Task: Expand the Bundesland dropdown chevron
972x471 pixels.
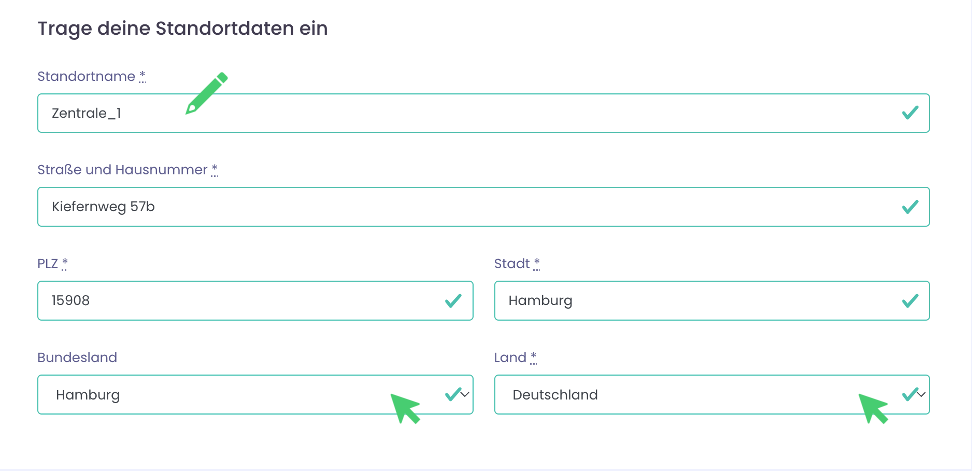Action: [x=465, y=395]
